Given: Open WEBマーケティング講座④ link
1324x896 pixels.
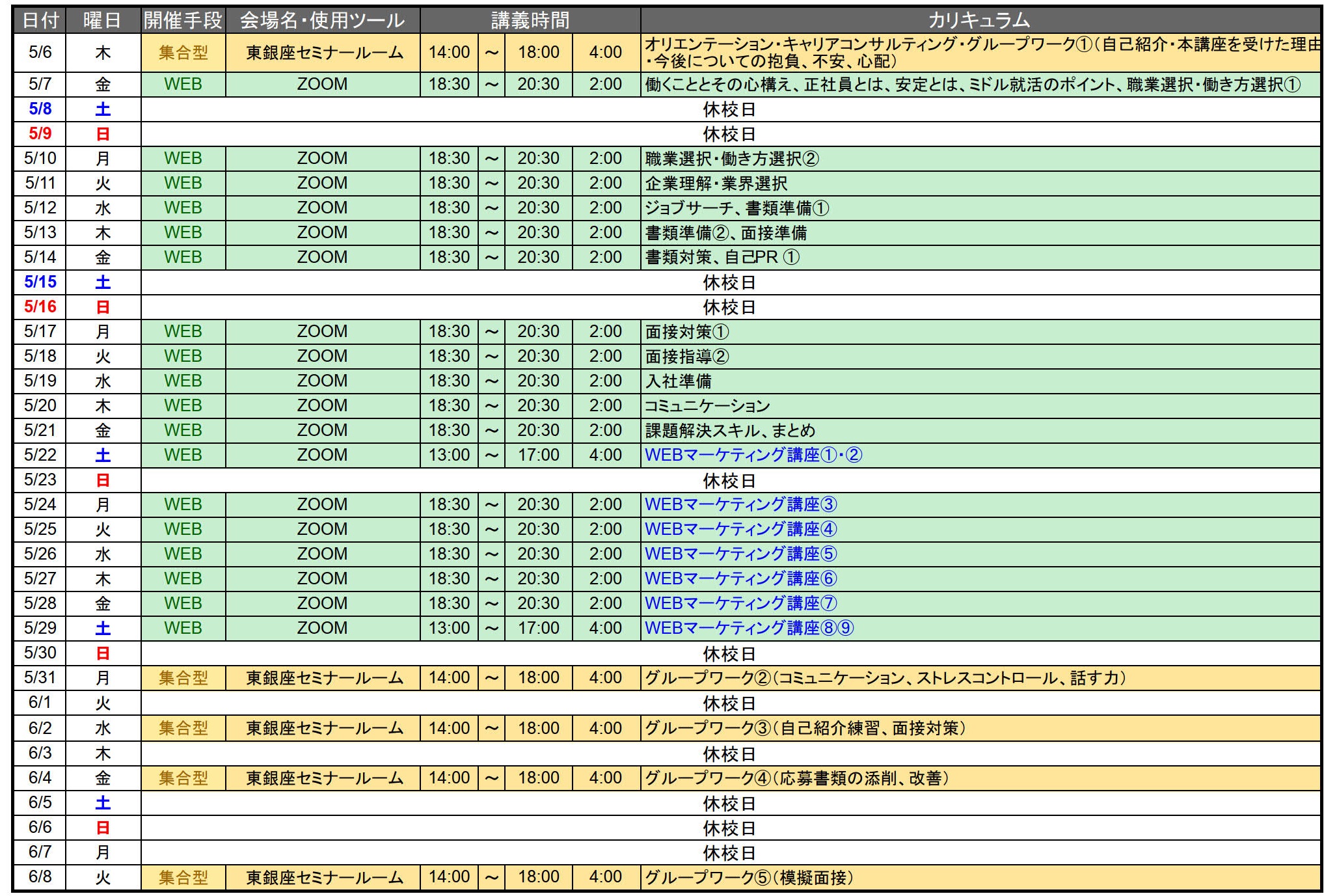Looking at the screenshot, I should point(741,530).
